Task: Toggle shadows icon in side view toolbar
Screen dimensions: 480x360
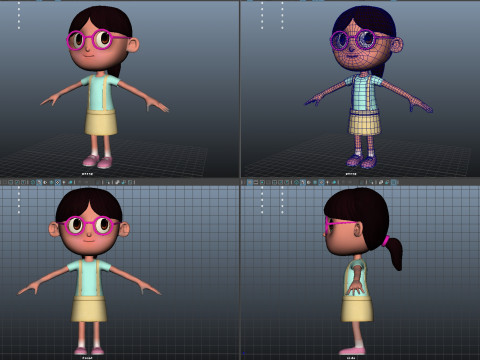Action: (334, 182)
